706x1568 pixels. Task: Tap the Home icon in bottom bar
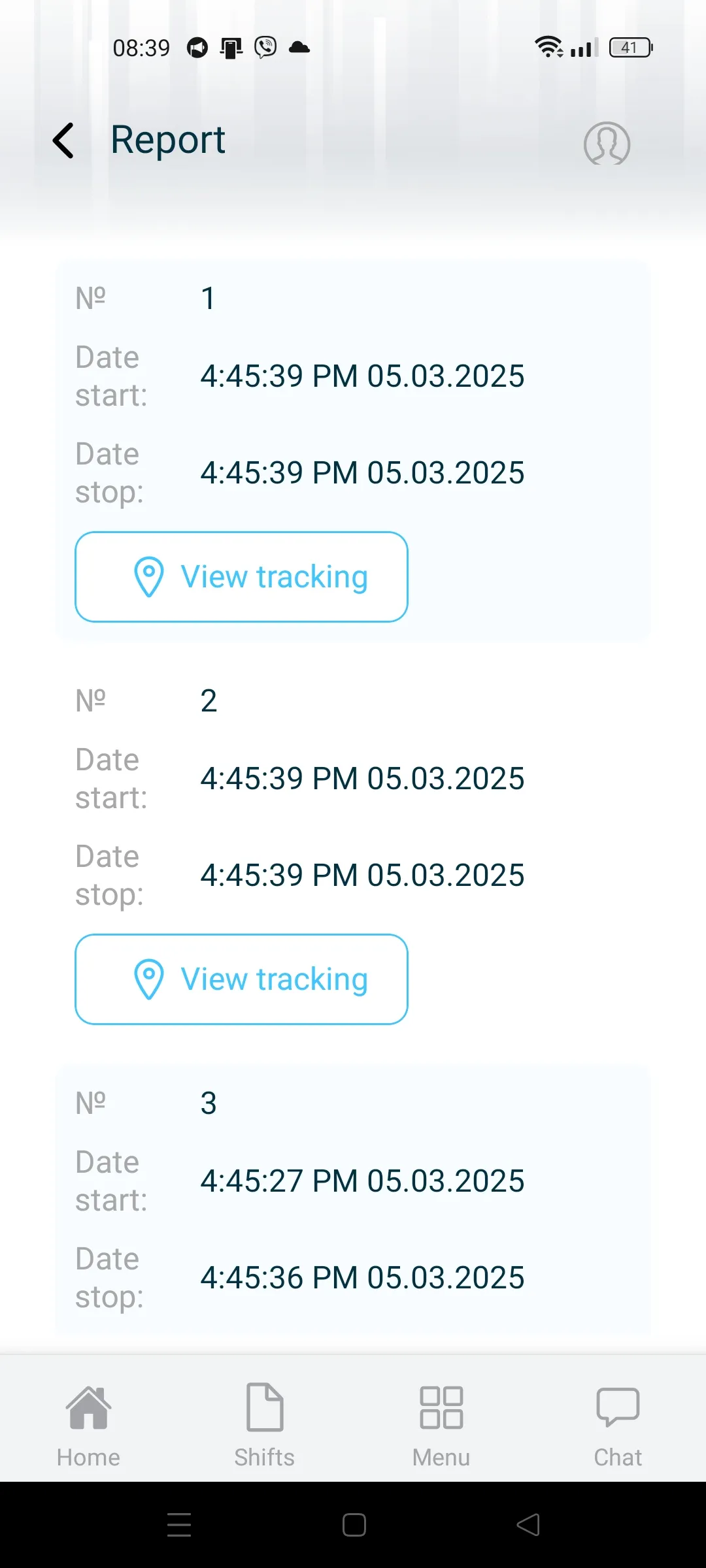click(x=88, y=1408)
